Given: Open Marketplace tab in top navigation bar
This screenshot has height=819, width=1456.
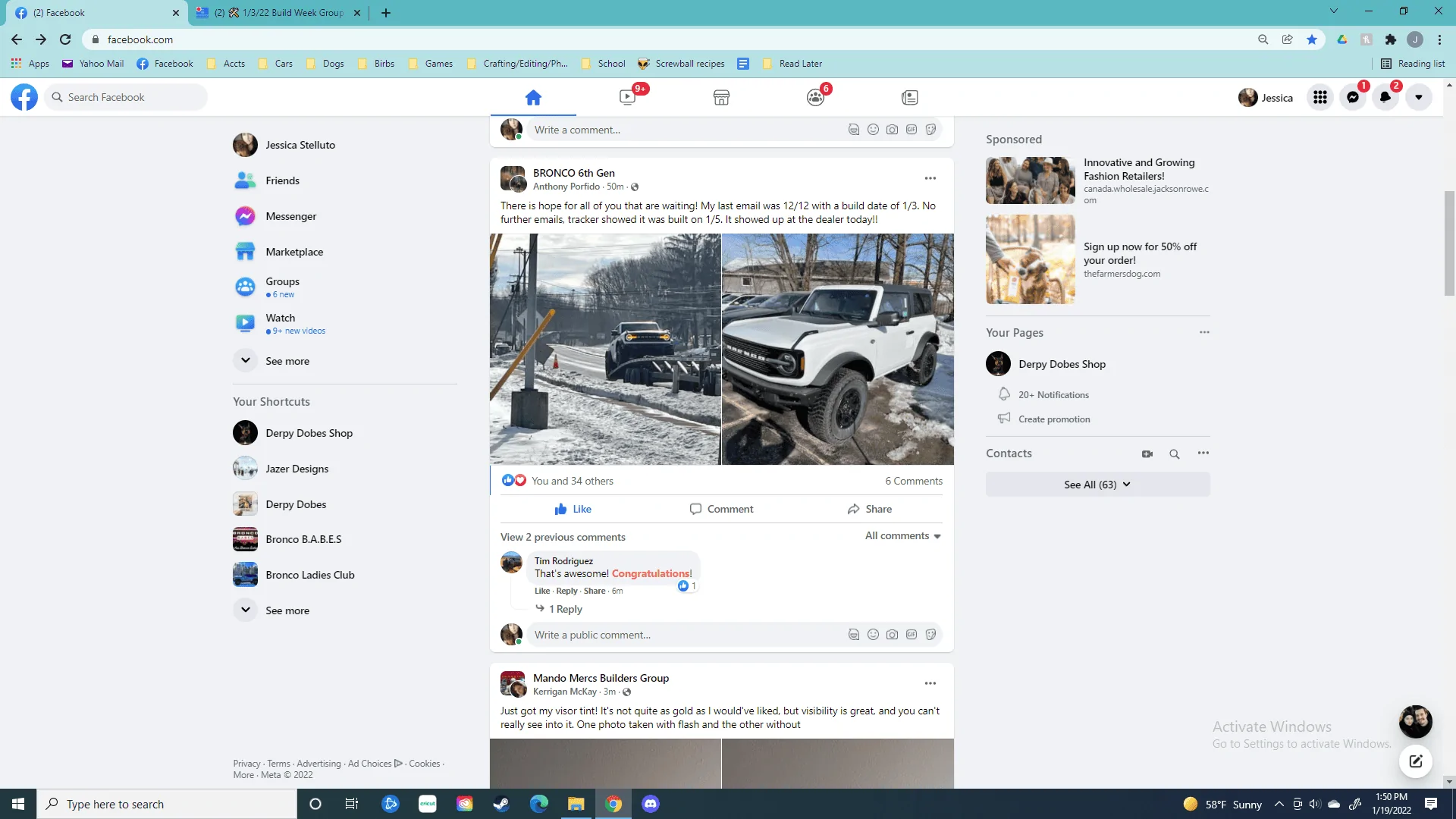Looking at the screenshot, I should [x=721, y=97].
